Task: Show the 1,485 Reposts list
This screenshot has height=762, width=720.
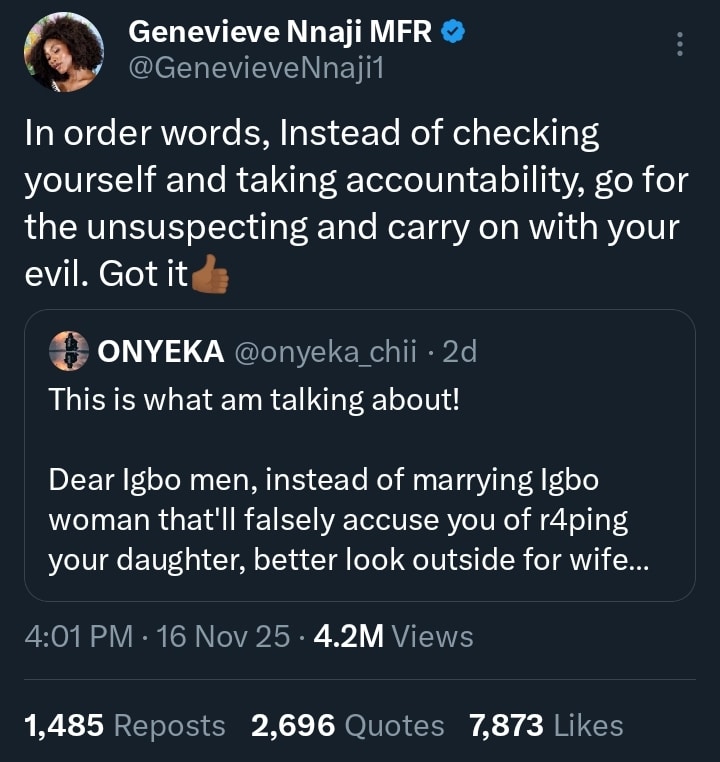Action: tap(124, 725)
